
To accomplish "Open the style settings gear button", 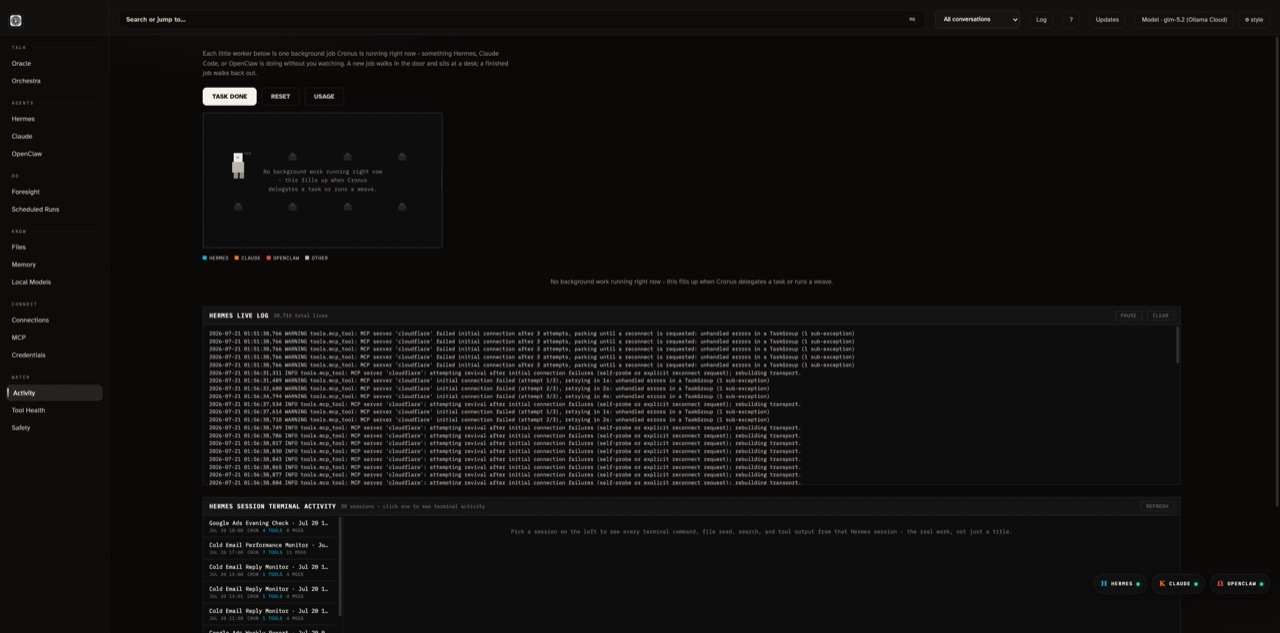I will pyautogui.click(x=1254, y=19).
